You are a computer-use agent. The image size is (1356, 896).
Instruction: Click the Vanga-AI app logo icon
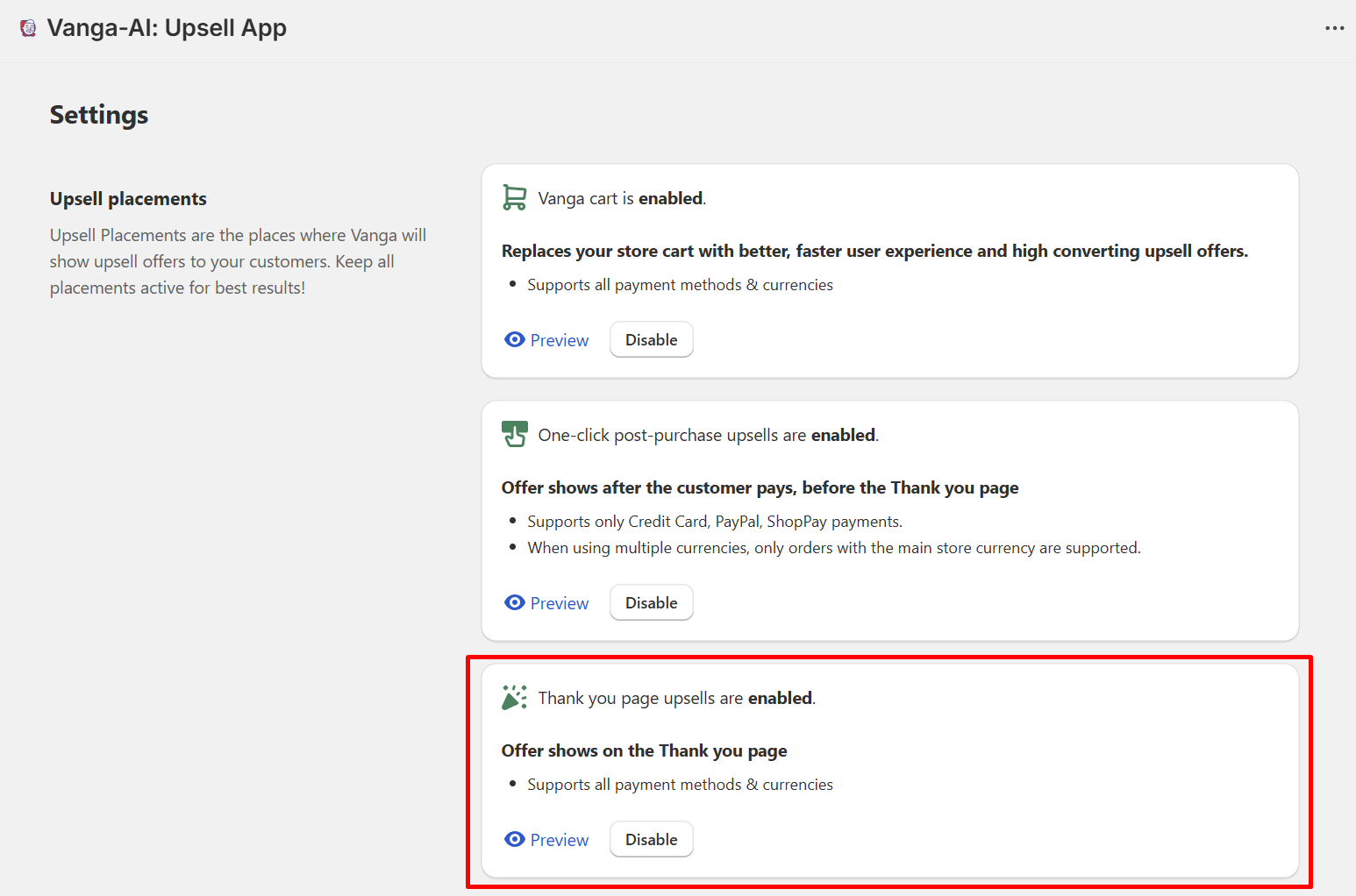tap(28, 28)
